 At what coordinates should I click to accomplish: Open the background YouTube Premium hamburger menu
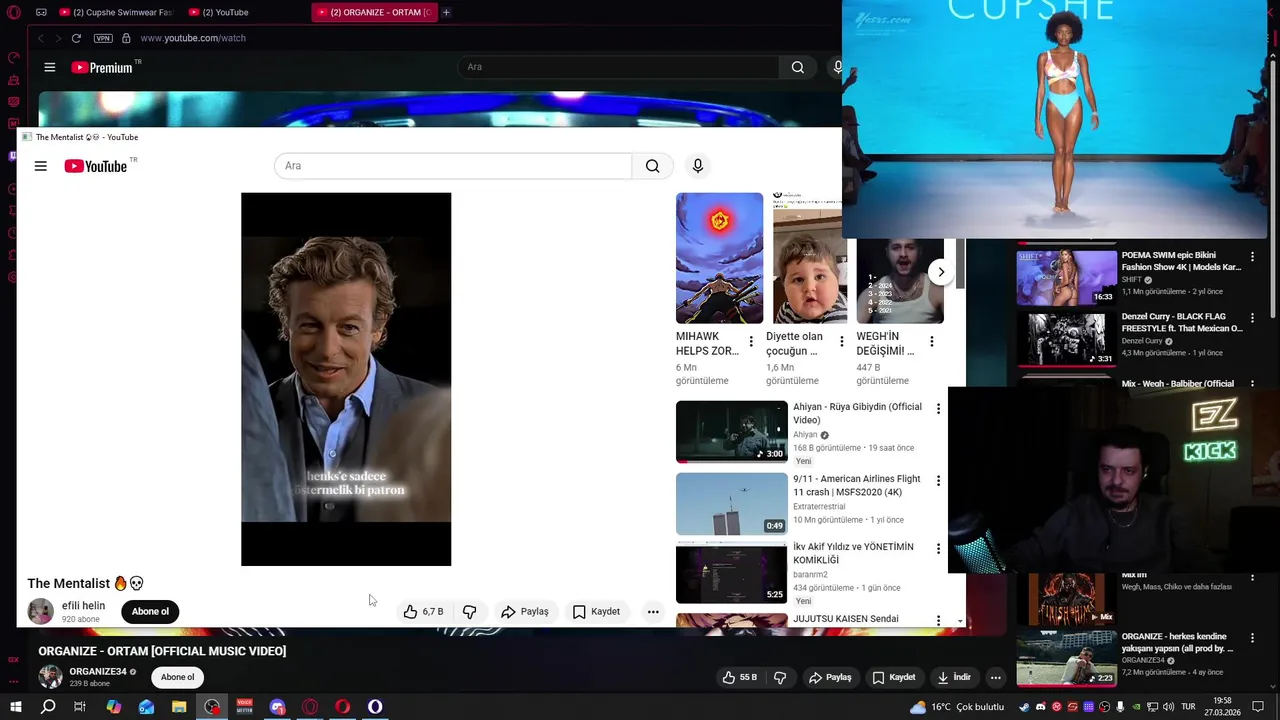coord(50,67)
